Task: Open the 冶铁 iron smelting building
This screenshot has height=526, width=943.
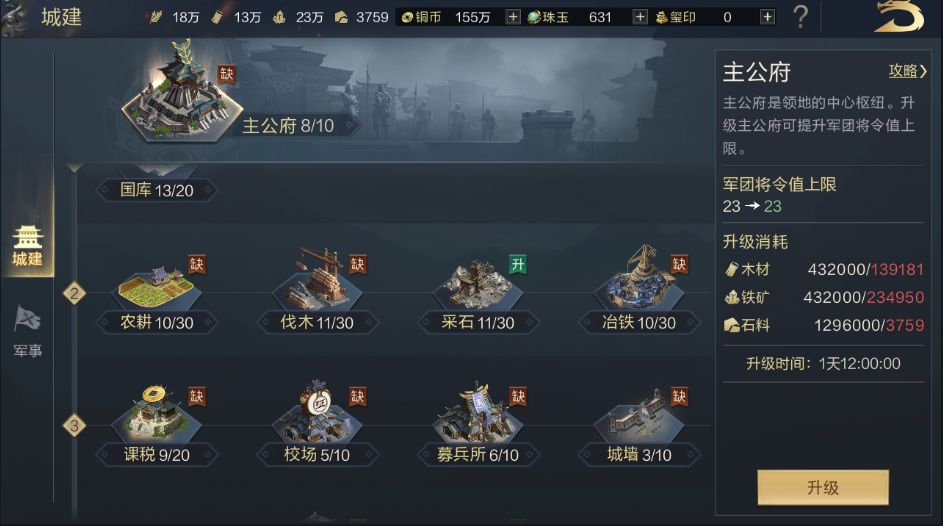Action: (x=638, y=290)
